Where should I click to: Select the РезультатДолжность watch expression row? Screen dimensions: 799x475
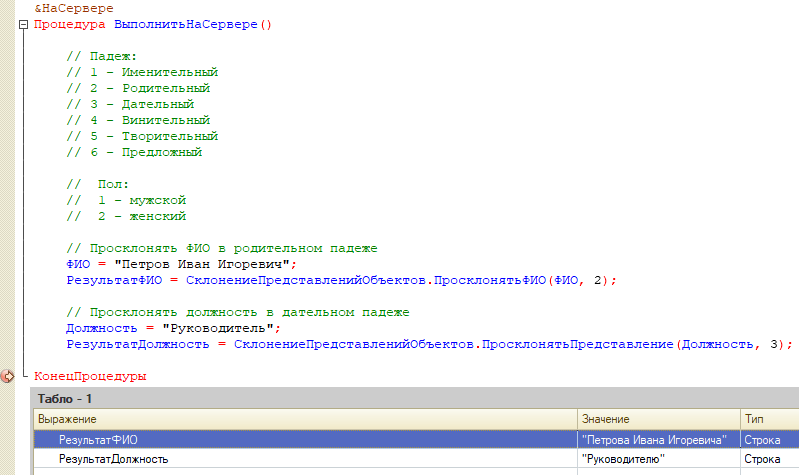(112, 458)
